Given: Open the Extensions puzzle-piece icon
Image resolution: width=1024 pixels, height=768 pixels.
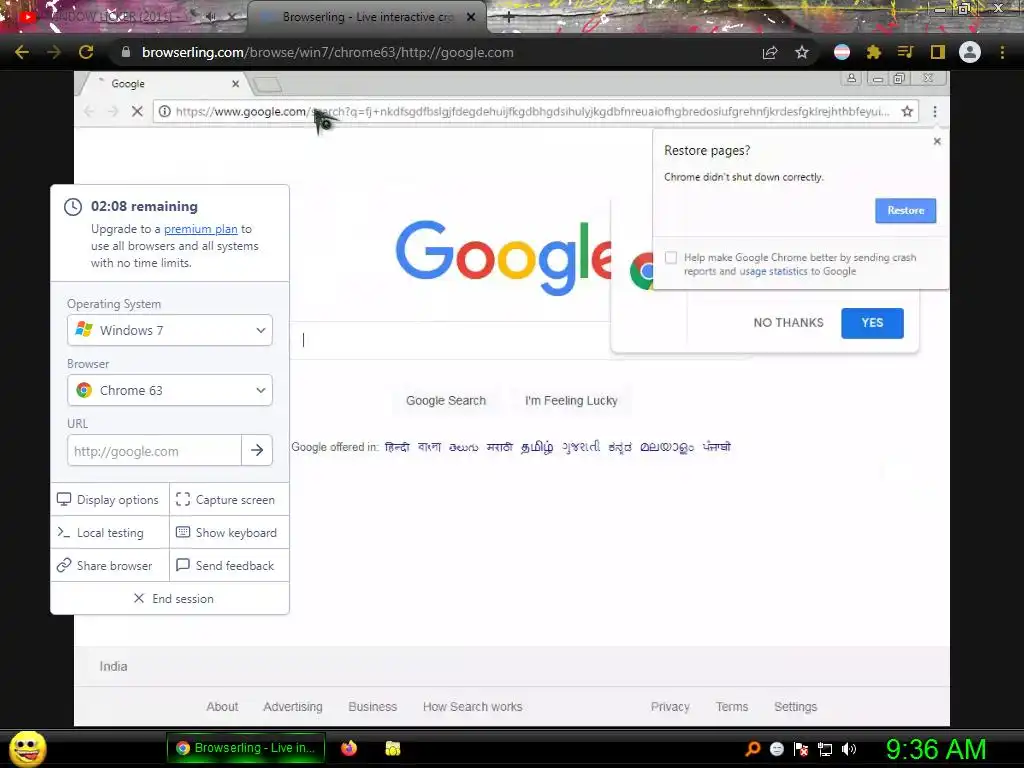Looking at the screenshot, I should click(x=873, y=52).
